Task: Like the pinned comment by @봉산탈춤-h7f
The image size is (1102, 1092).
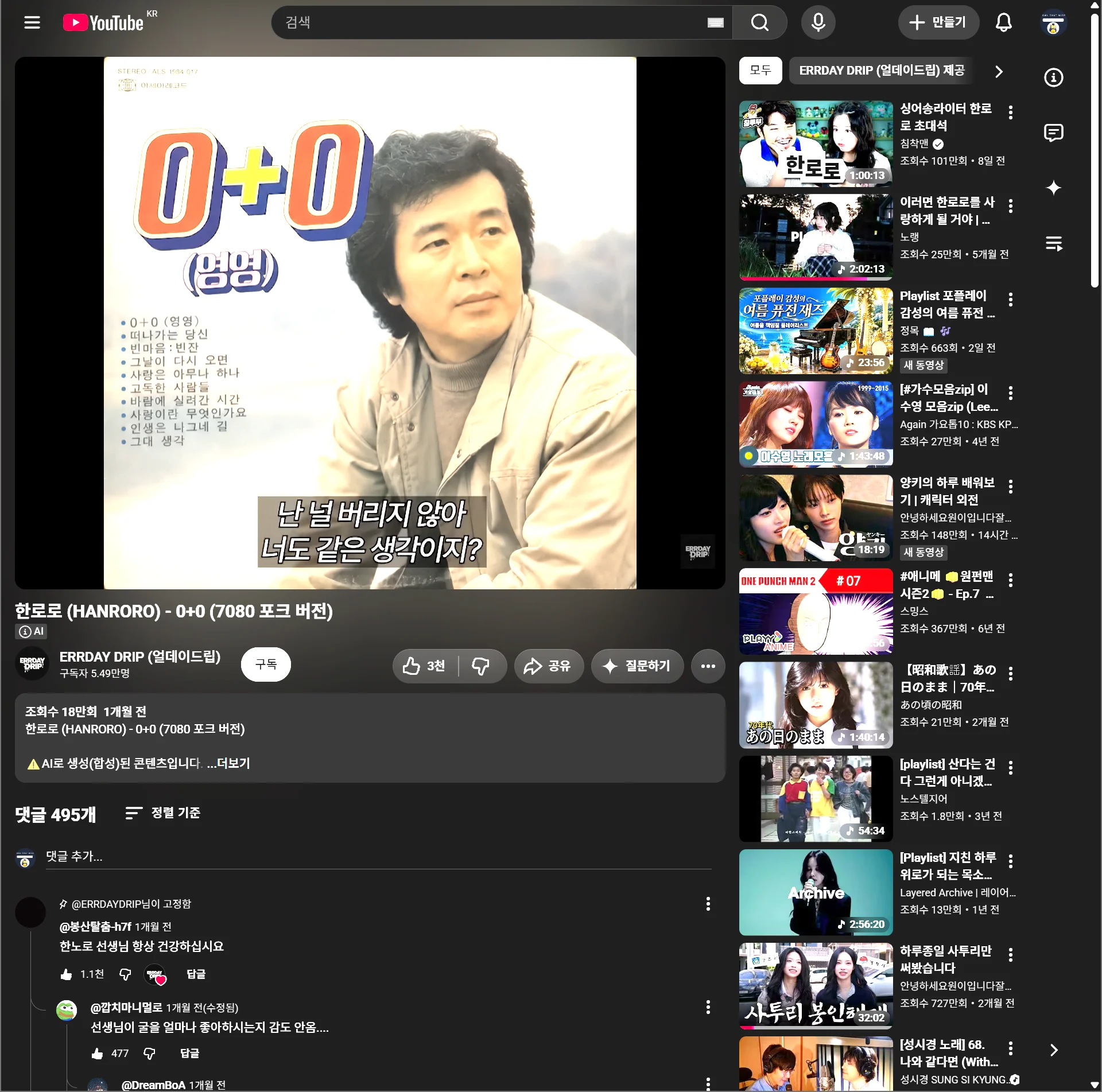Action: tap(67, 974)
